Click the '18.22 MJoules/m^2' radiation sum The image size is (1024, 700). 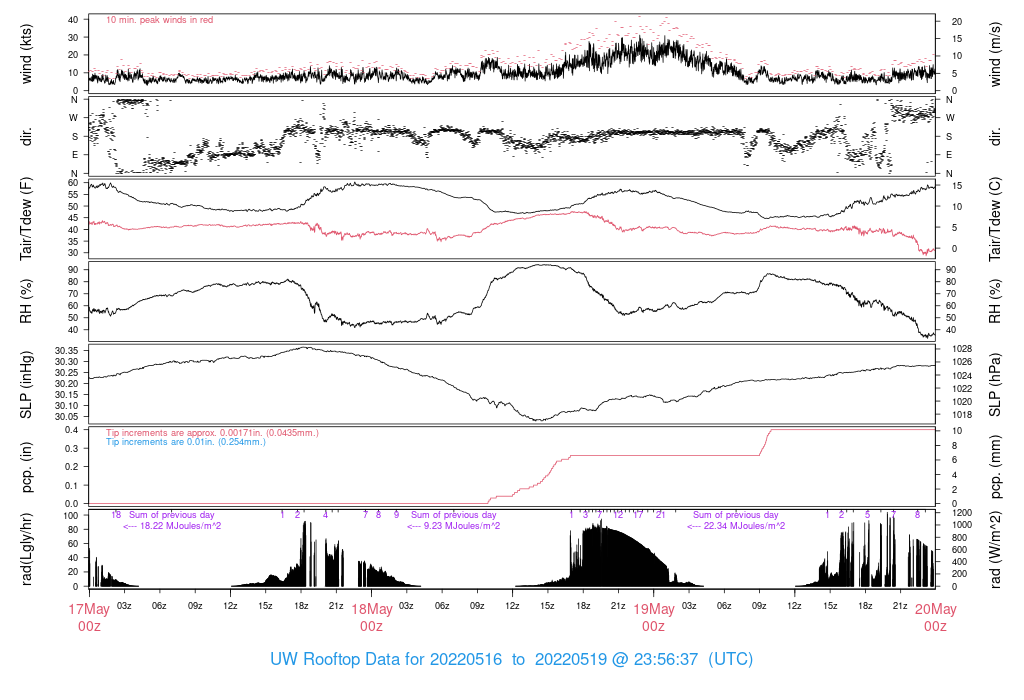181,526
